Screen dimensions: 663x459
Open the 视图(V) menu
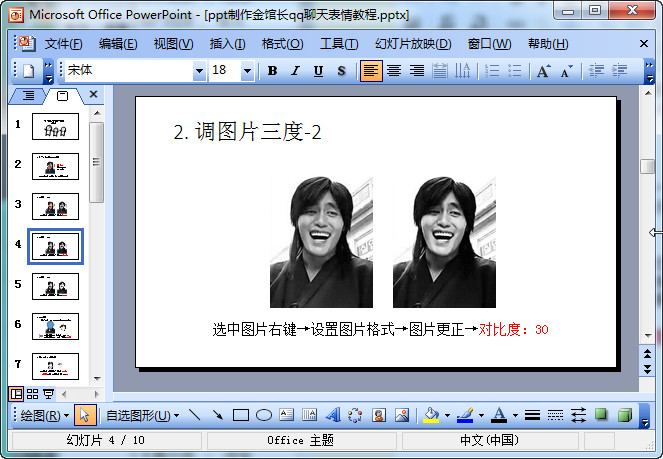click(x=173, y=44)
